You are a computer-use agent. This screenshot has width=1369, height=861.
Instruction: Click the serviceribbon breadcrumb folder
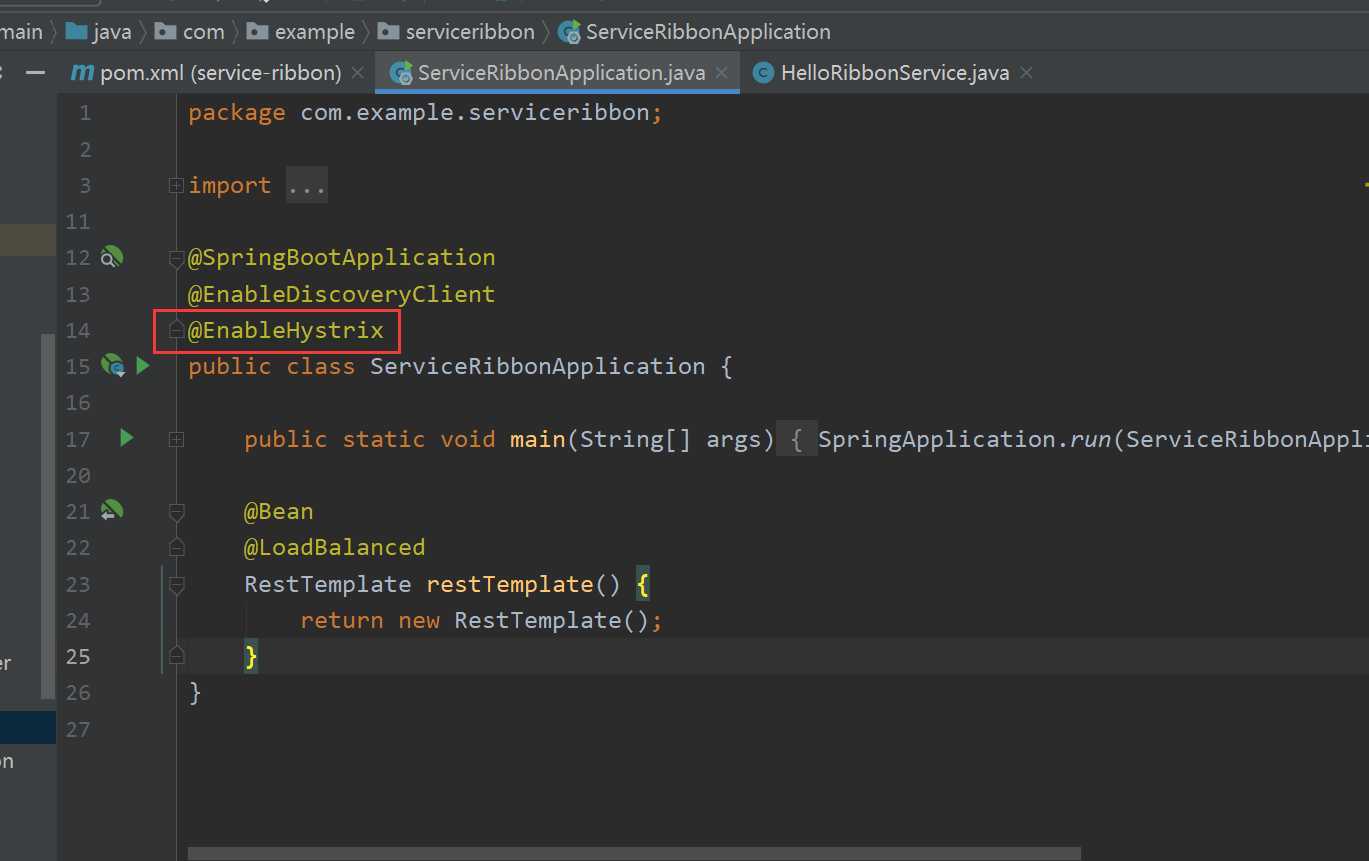click(456, 32)
